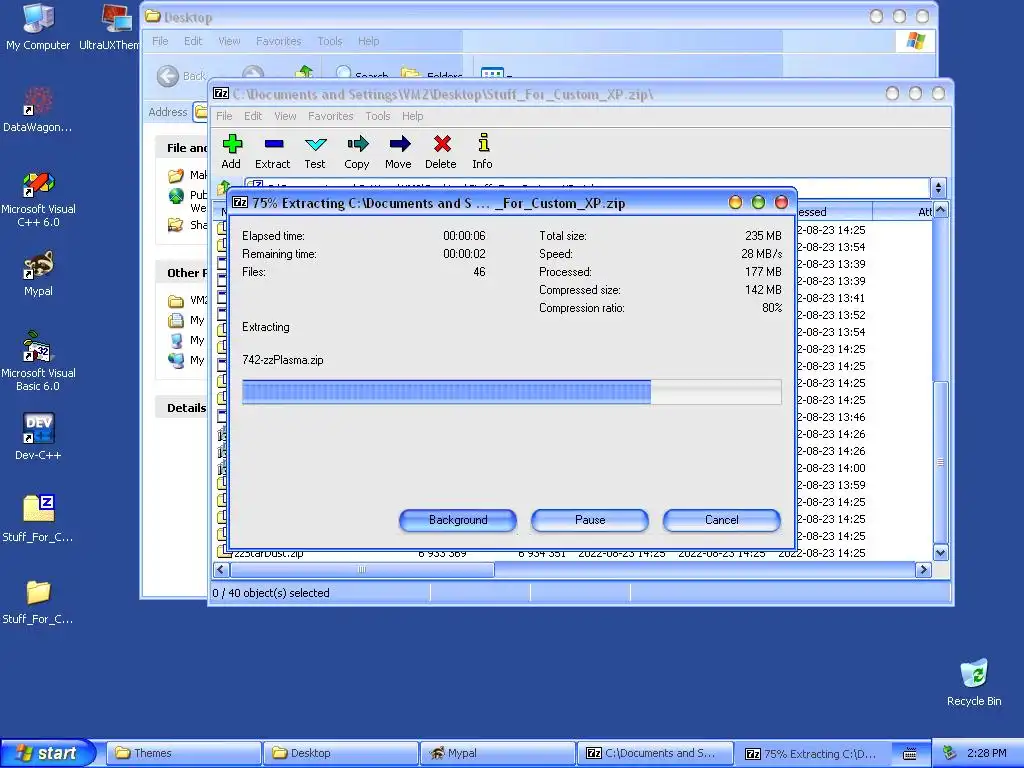Select Microsoft Visual Basic 6.0 desktop icon
Viewport: 1024px width, 768px height.
(38, 362)
